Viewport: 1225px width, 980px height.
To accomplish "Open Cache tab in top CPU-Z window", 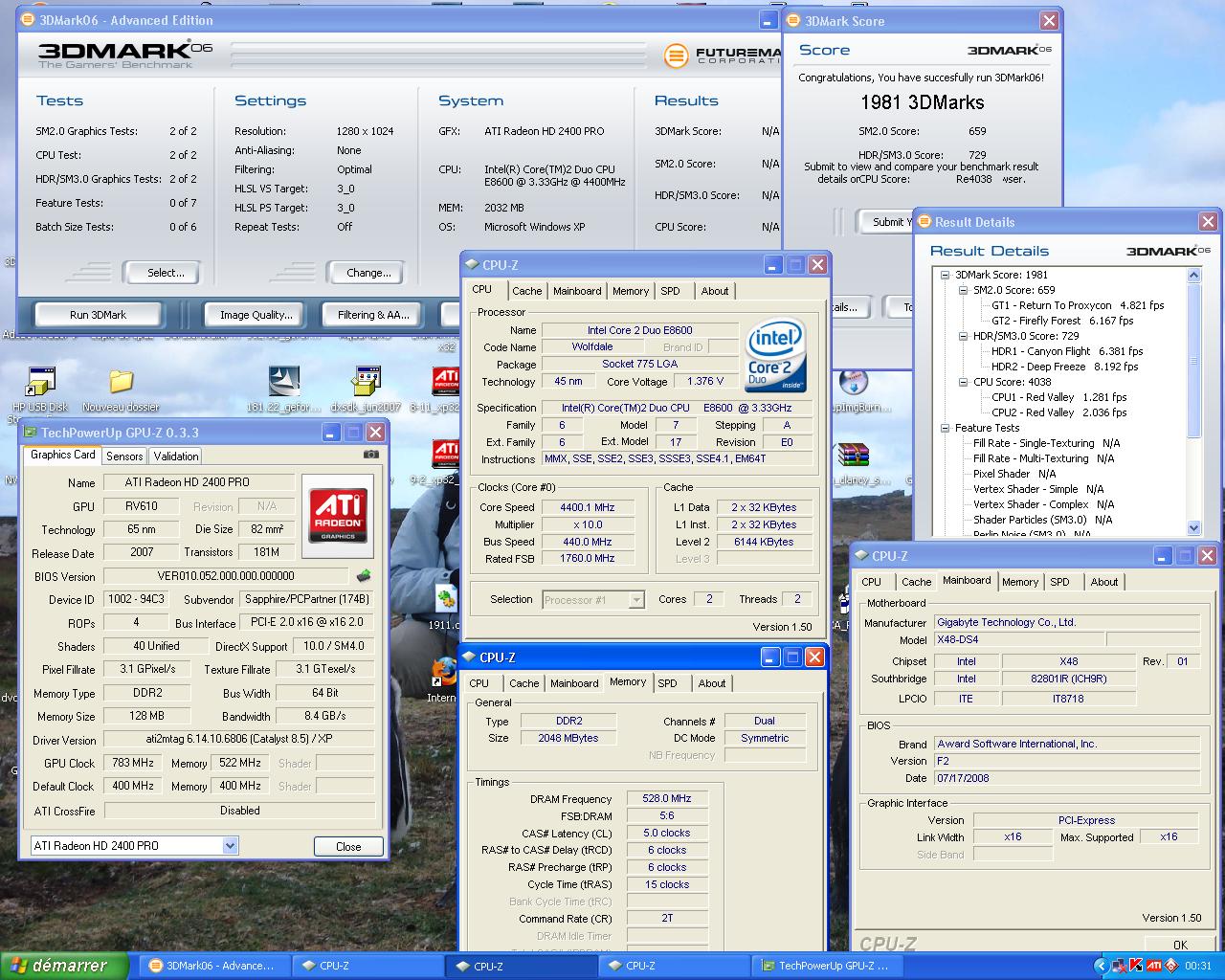I will coord(527,291).
